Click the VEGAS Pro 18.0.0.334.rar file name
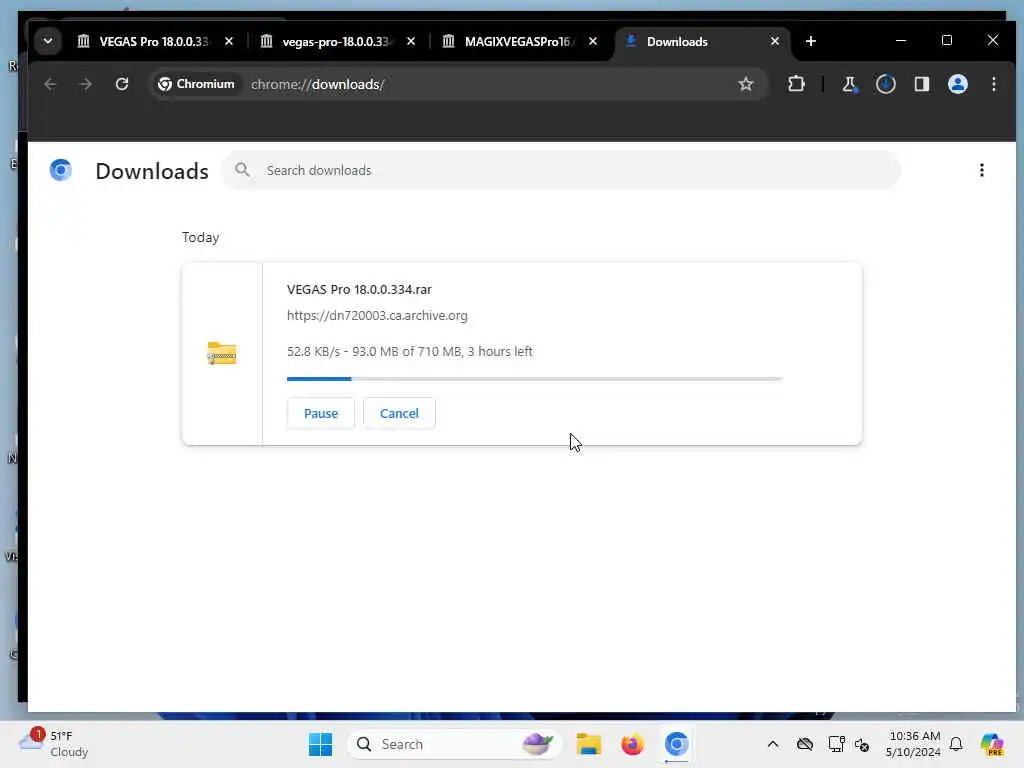 pos(359,289)
